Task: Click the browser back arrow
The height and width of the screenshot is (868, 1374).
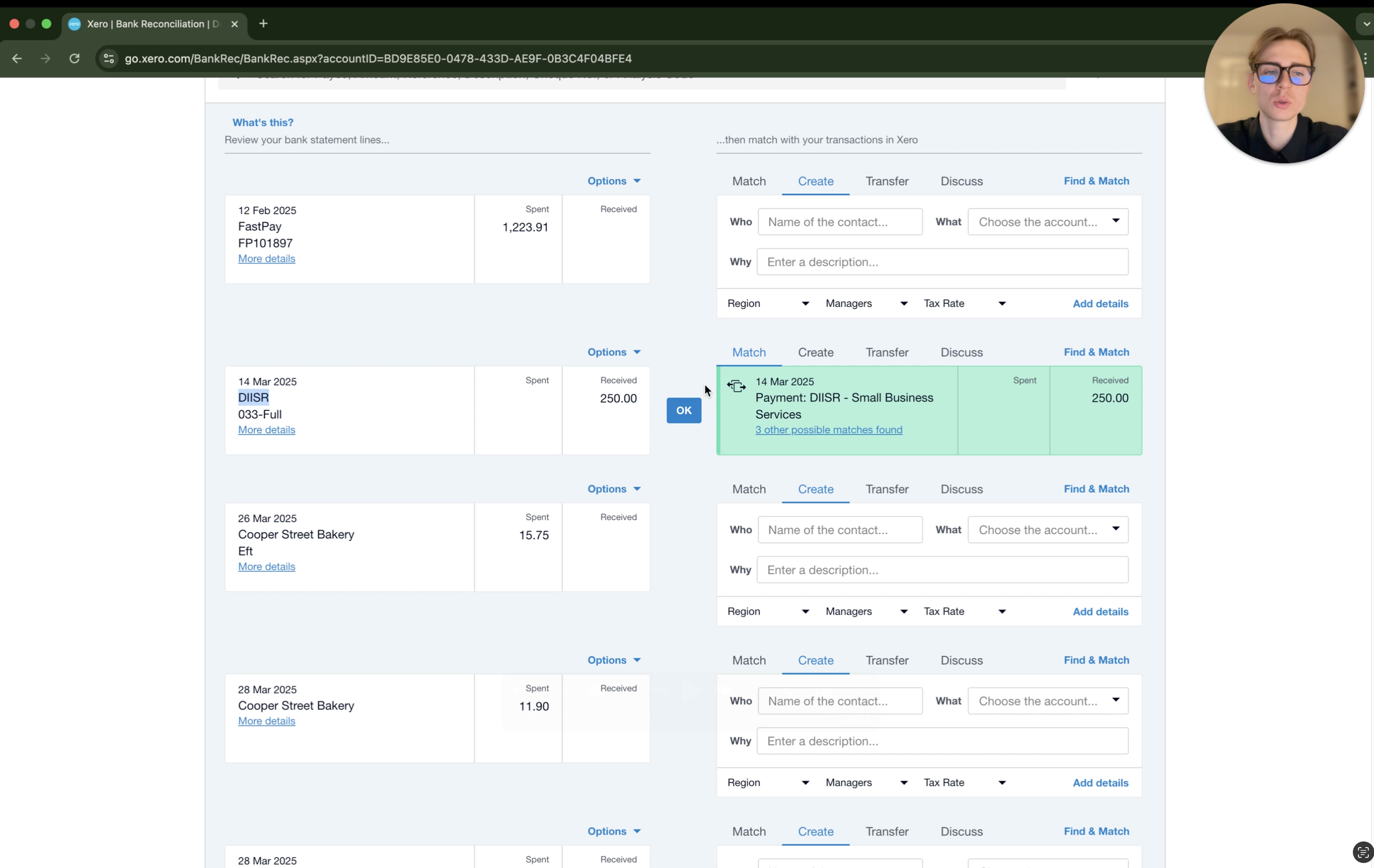Action: click(x=16, y=58)
